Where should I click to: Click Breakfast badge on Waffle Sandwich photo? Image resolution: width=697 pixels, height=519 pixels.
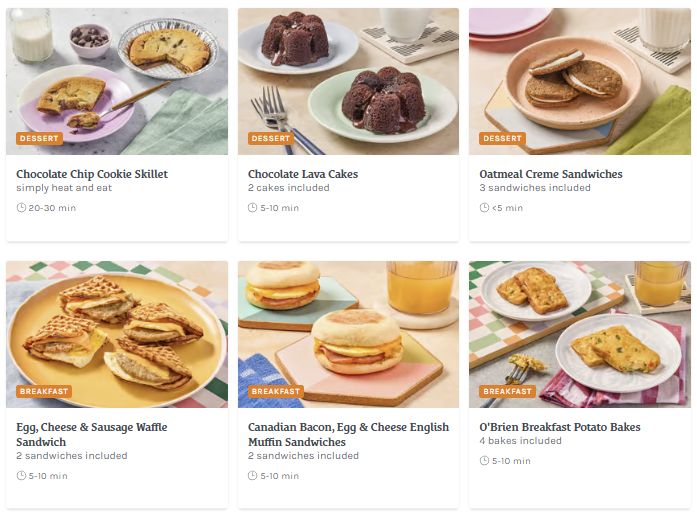pyautogui.click(x=43, y=392)
